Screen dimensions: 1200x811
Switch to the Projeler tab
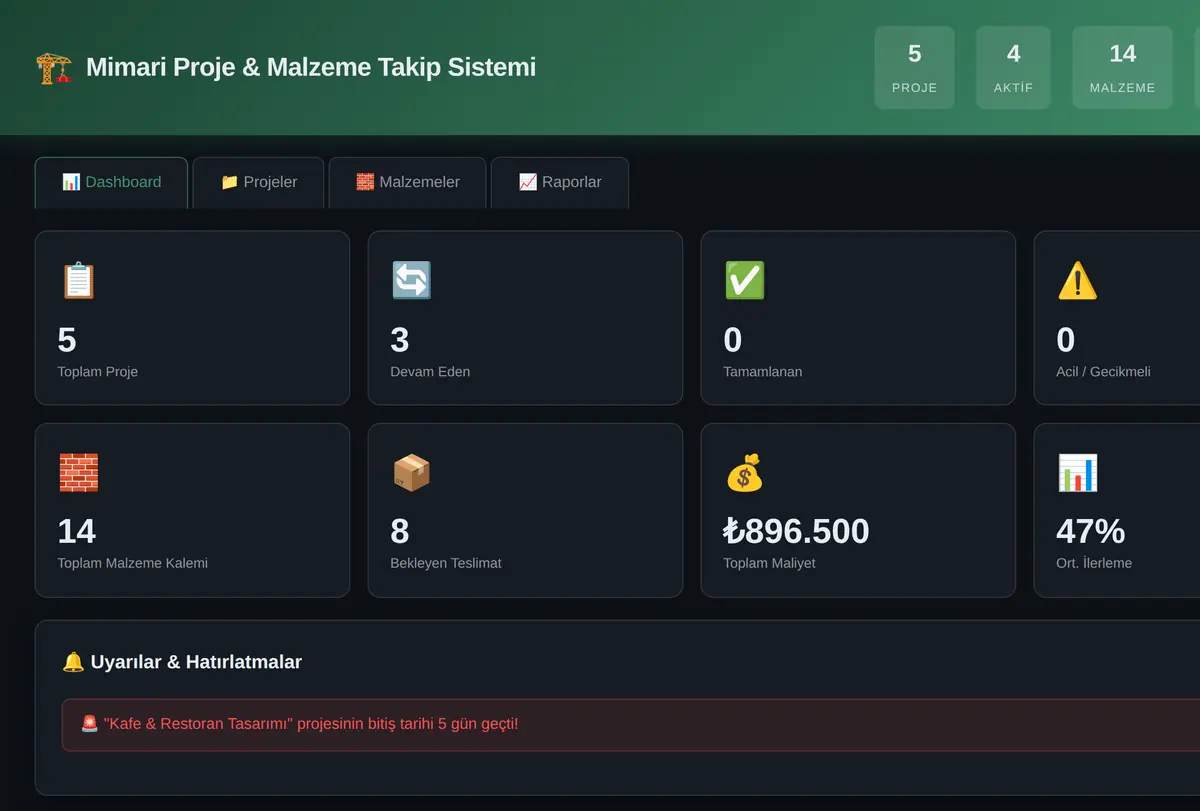tap(258, 182)
